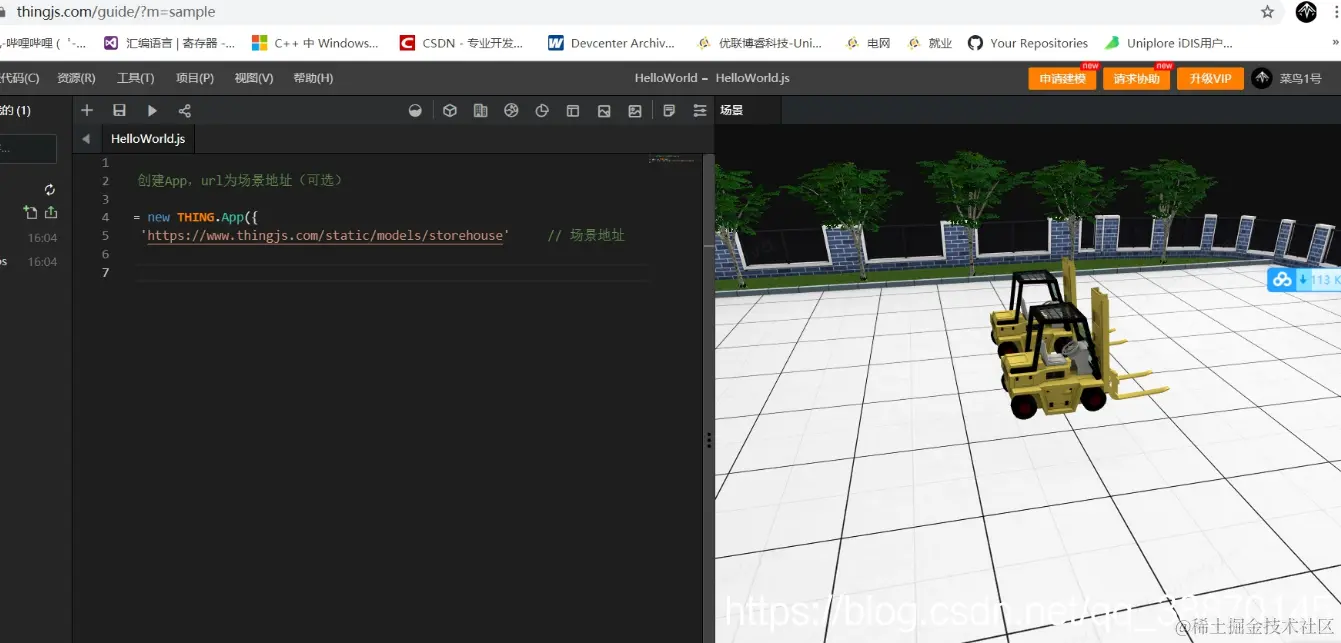
Task: Click the 升级VIP button
Action: (1210, 79)
